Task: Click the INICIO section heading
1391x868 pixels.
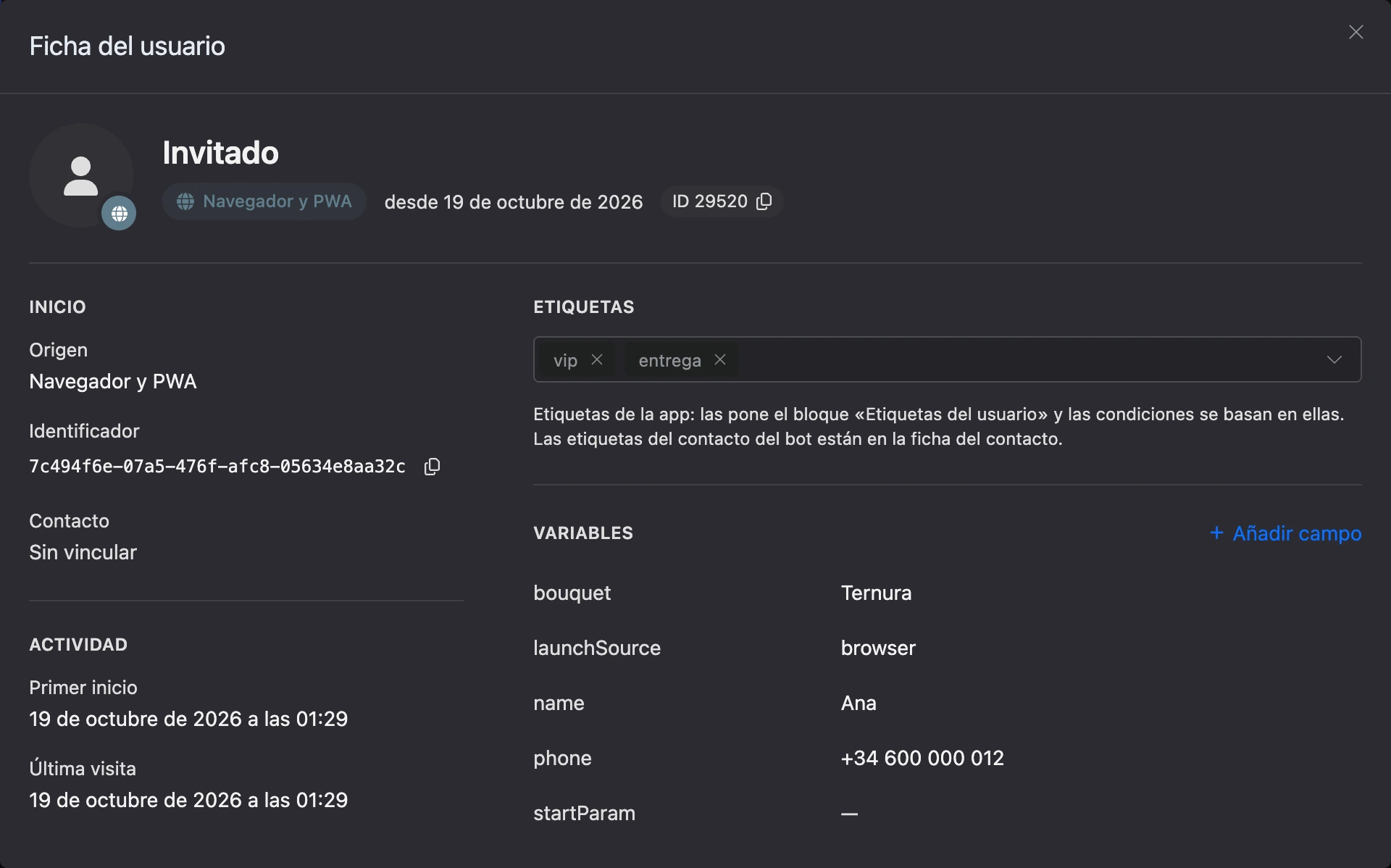Action: click(57, 307)
